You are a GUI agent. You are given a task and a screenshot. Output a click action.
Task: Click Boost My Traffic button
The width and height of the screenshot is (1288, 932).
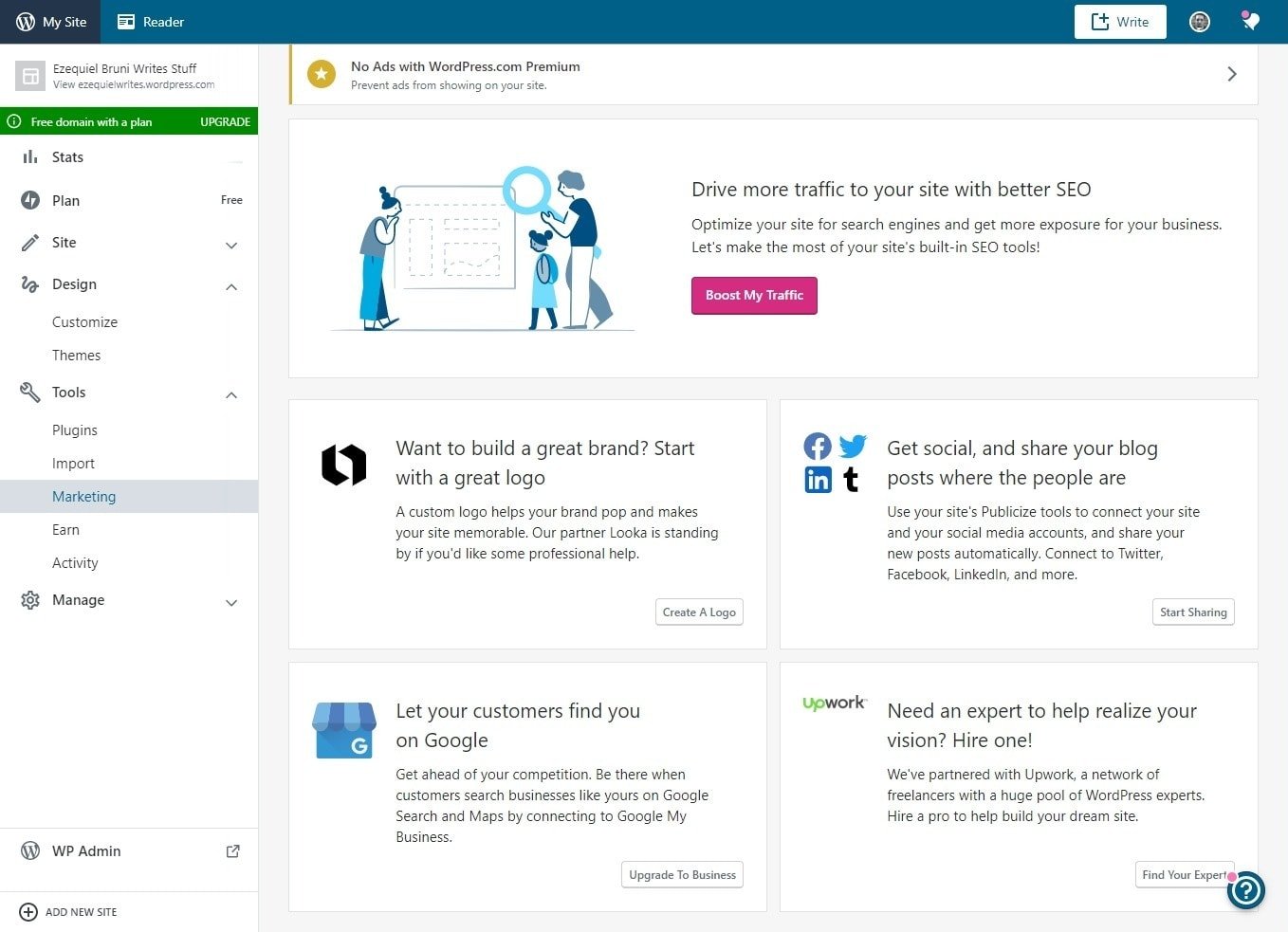pyautogui.click(x=754, y=295)
